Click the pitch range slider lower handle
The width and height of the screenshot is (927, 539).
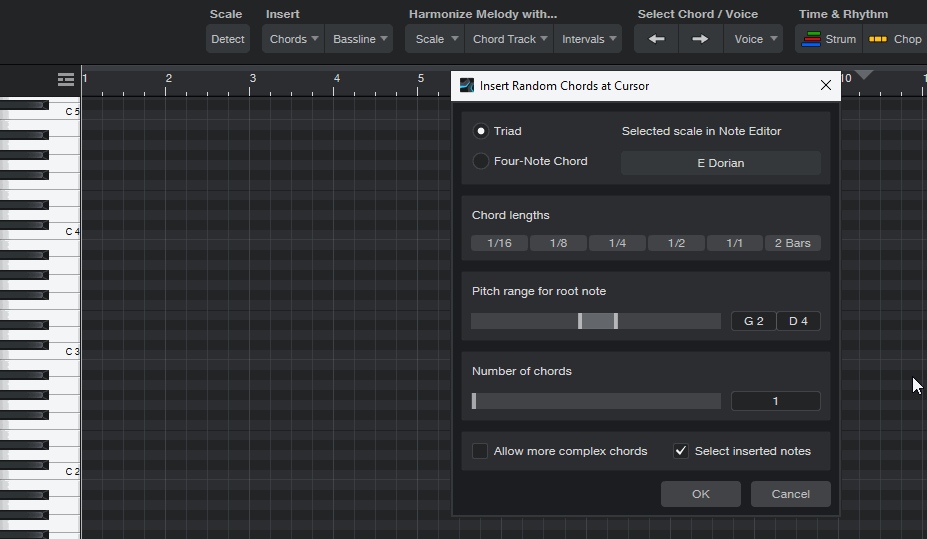click(x=580, y=321)
